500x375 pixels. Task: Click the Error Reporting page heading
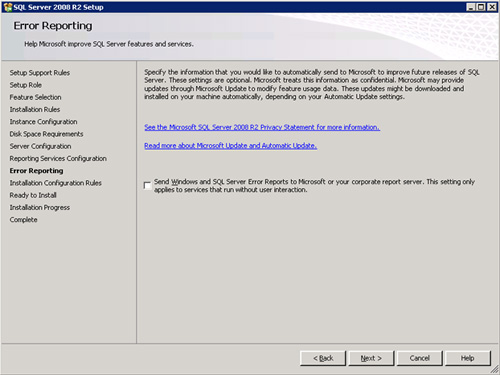53,26
